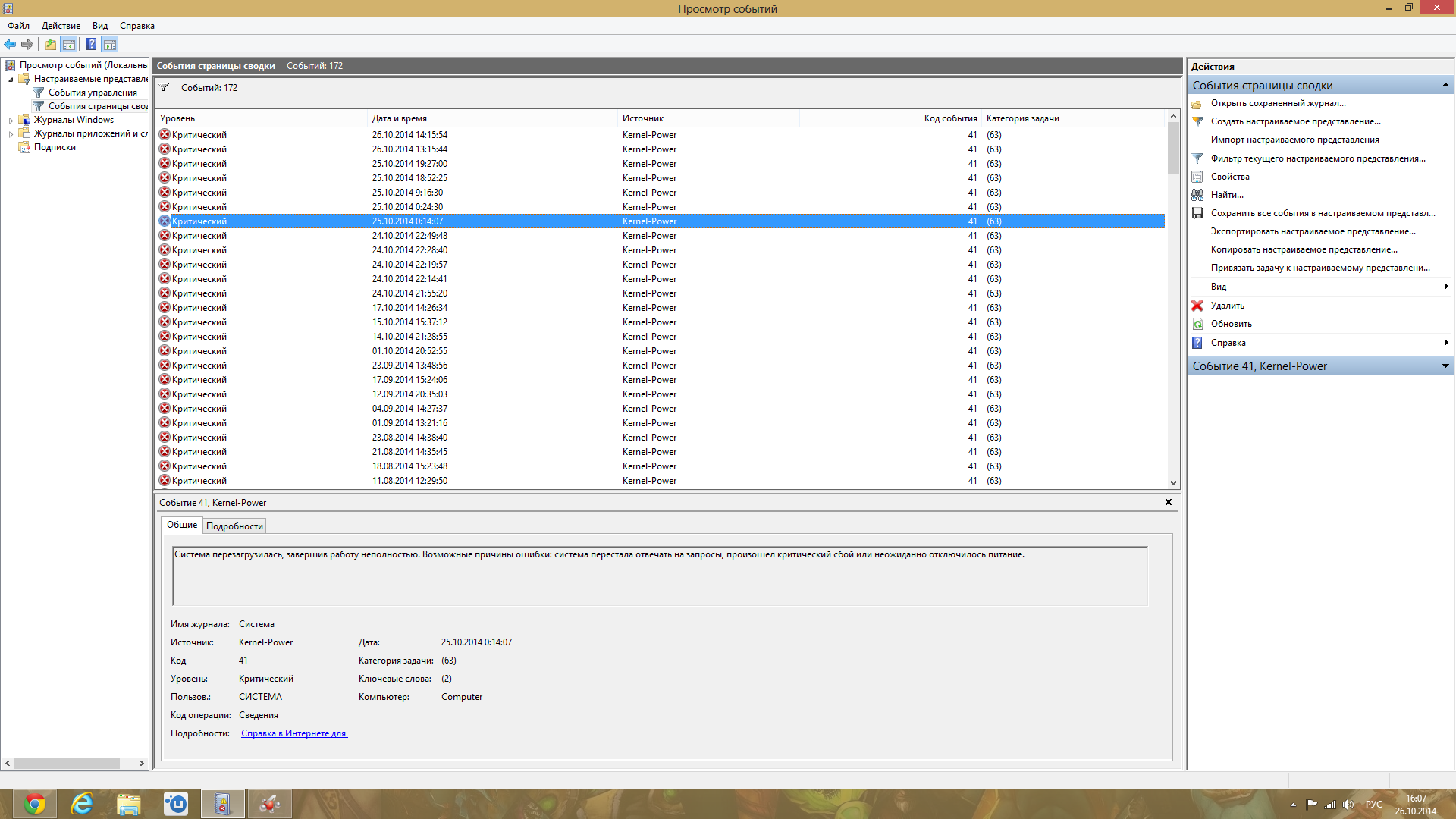Click the blue Back arrow toolbar icon

tap(10, 44)
